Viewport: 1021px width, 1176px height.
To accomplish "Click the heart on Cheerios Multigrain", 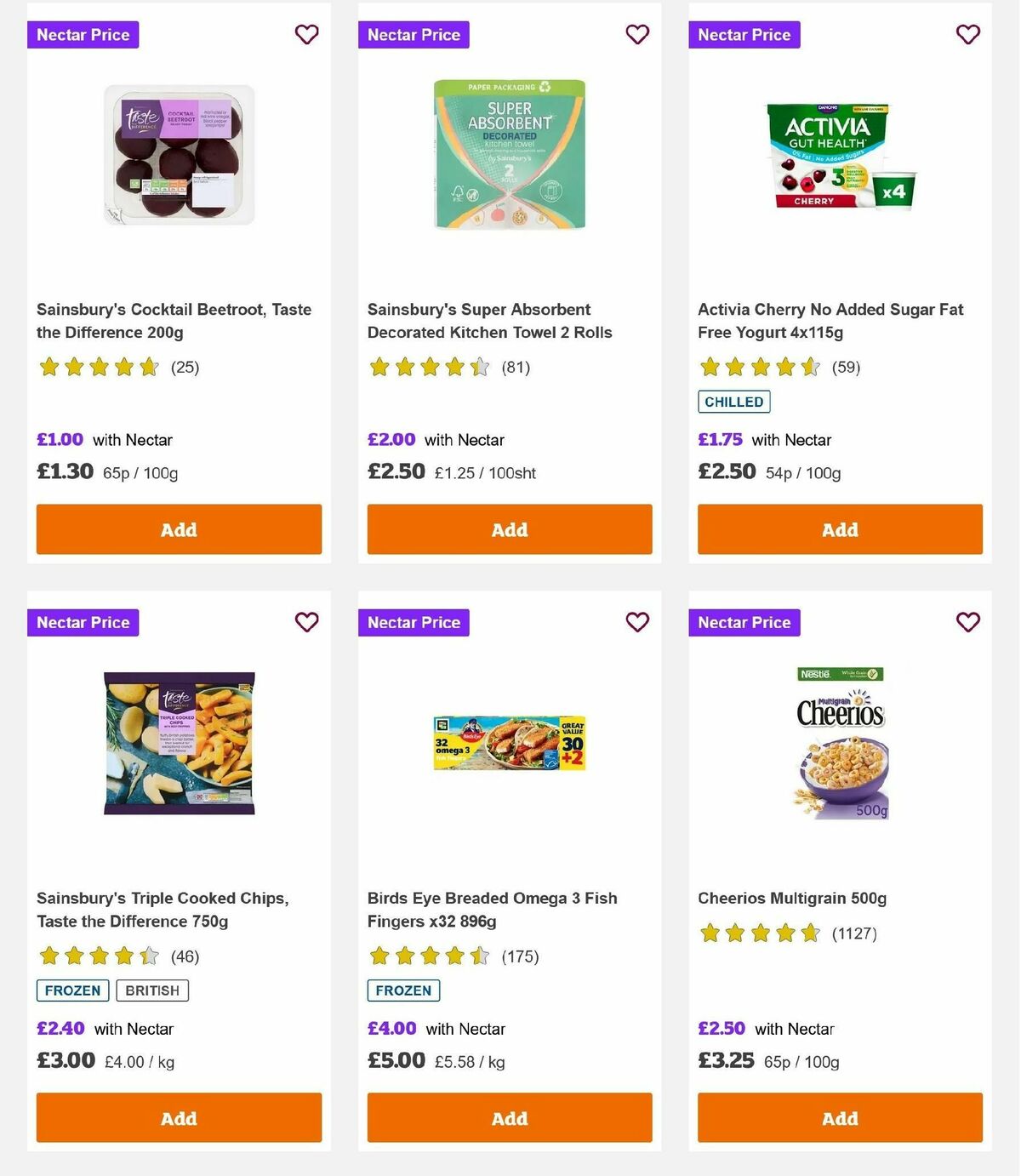I will point(967,622).
